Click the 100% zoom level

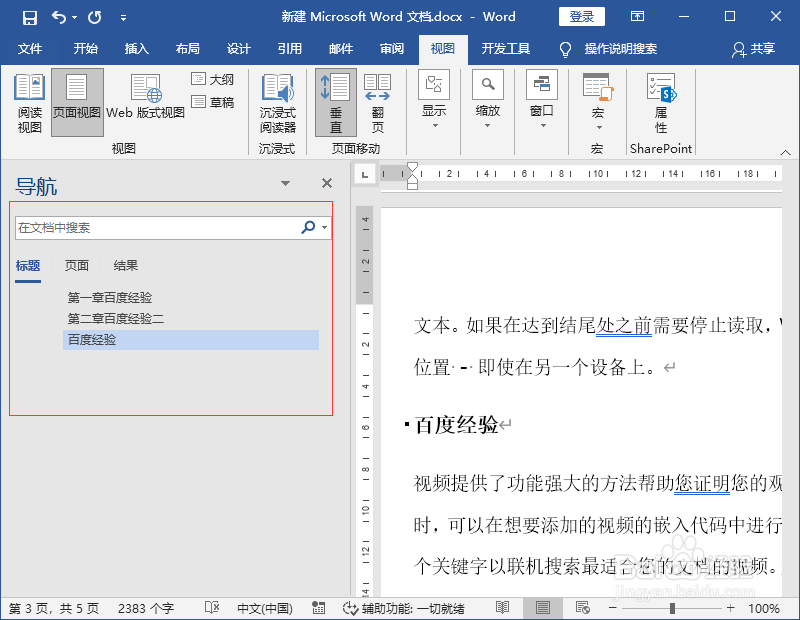tap(764, 608)
